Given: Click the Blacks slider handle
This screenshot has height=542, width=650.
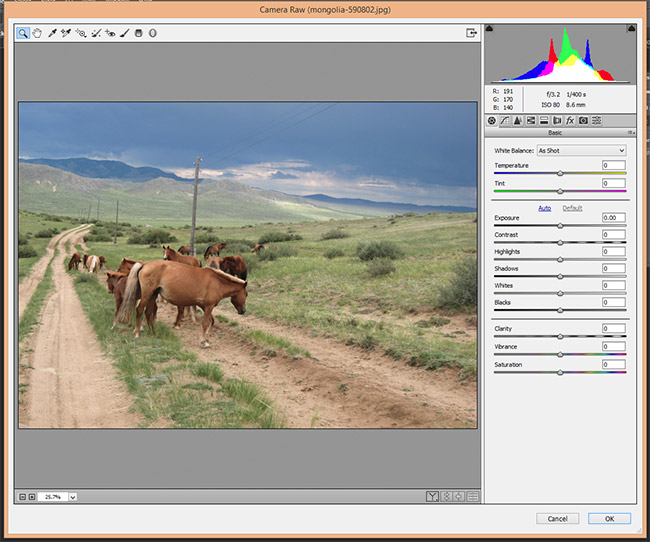Looking at the screenshot, I should click(x=560, y=310).
